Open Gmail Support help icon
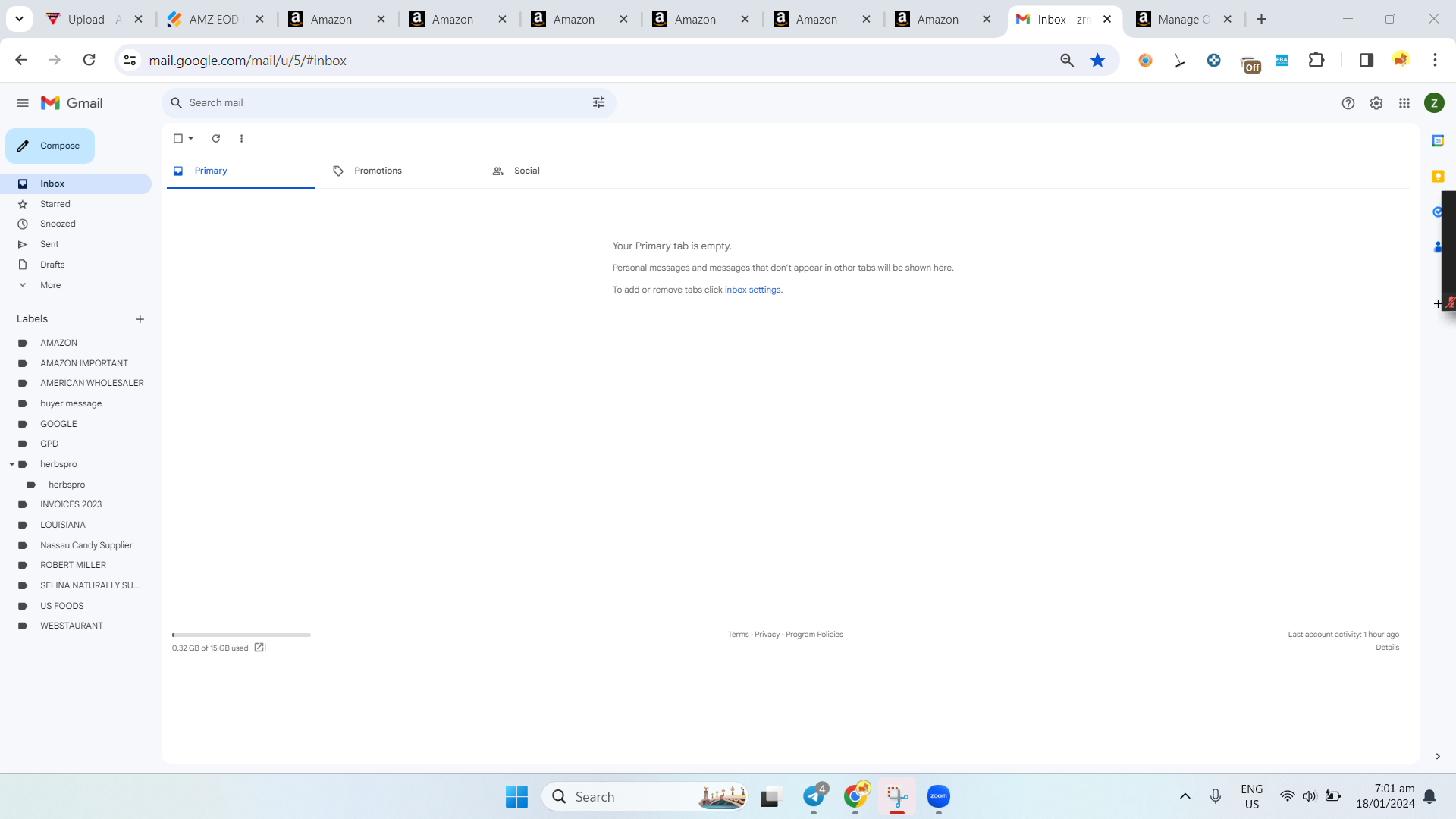The width and height of the screenshot is (1456, 819). pyautogui.click(x=1348, y=103)
